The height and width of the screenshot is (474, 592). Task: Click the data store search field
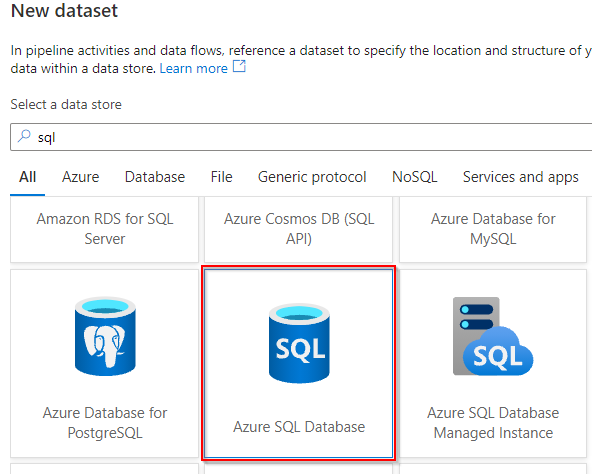click(x=301, y=137)
